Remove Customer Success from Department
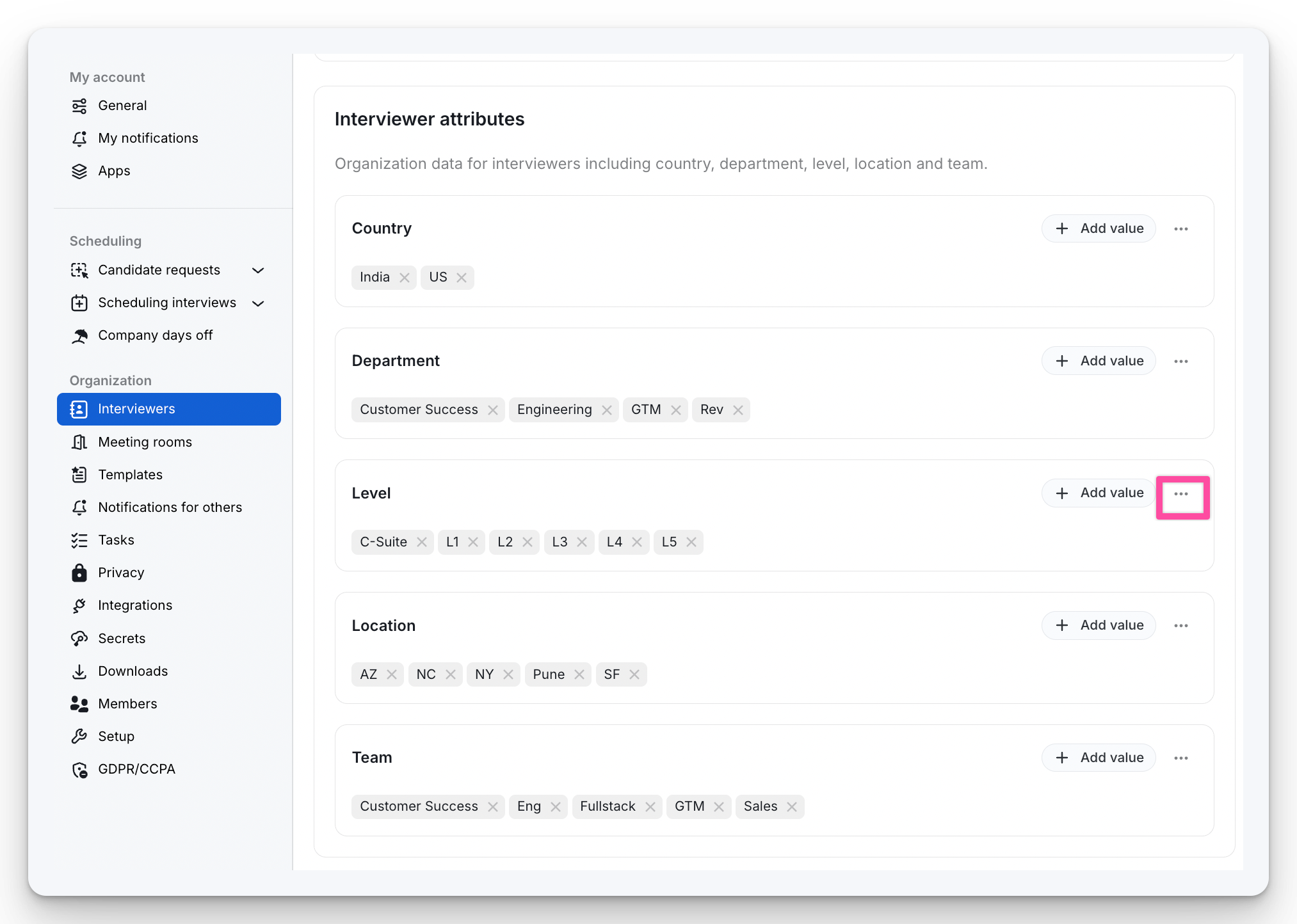 coord(493,410)
